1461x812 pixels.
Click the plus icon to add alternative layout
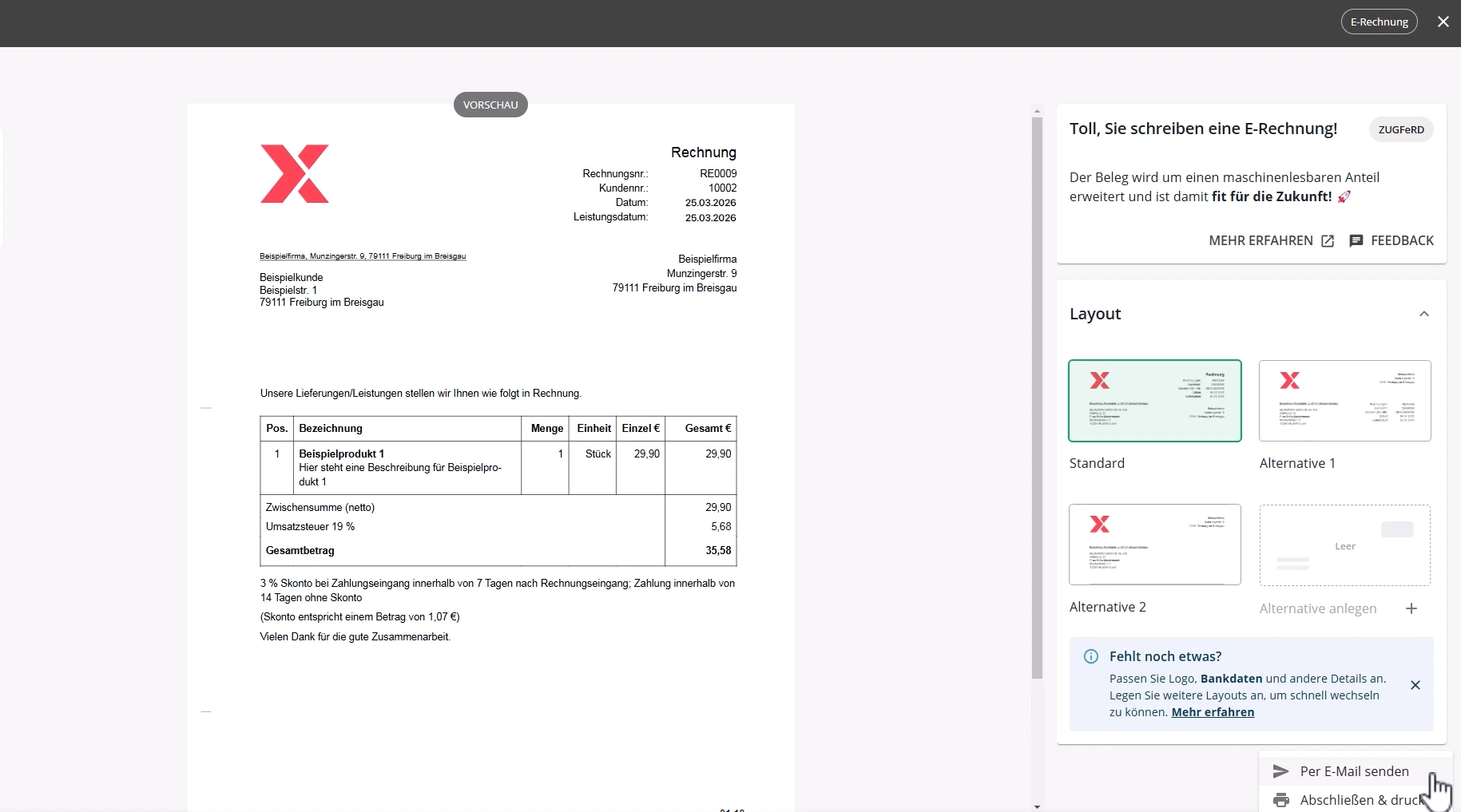pyautogui.click(x=1411, y=608)
